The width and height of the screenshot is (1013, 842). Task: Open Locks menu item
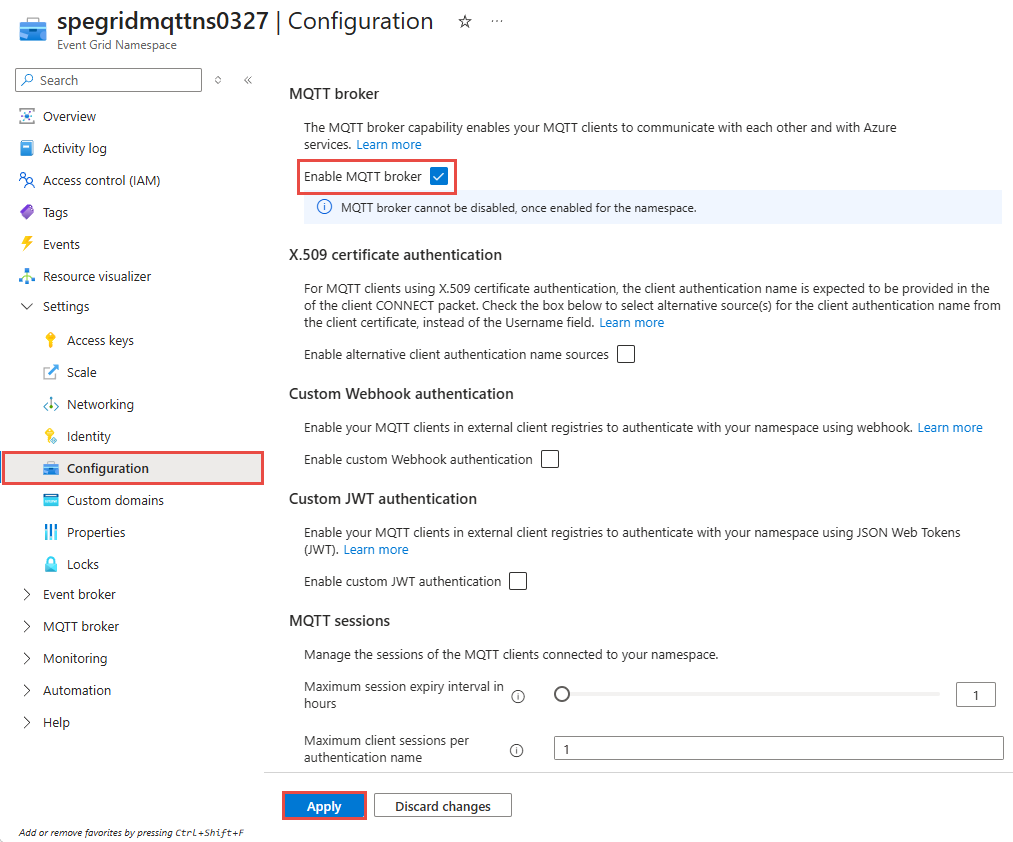click(83, 565)
